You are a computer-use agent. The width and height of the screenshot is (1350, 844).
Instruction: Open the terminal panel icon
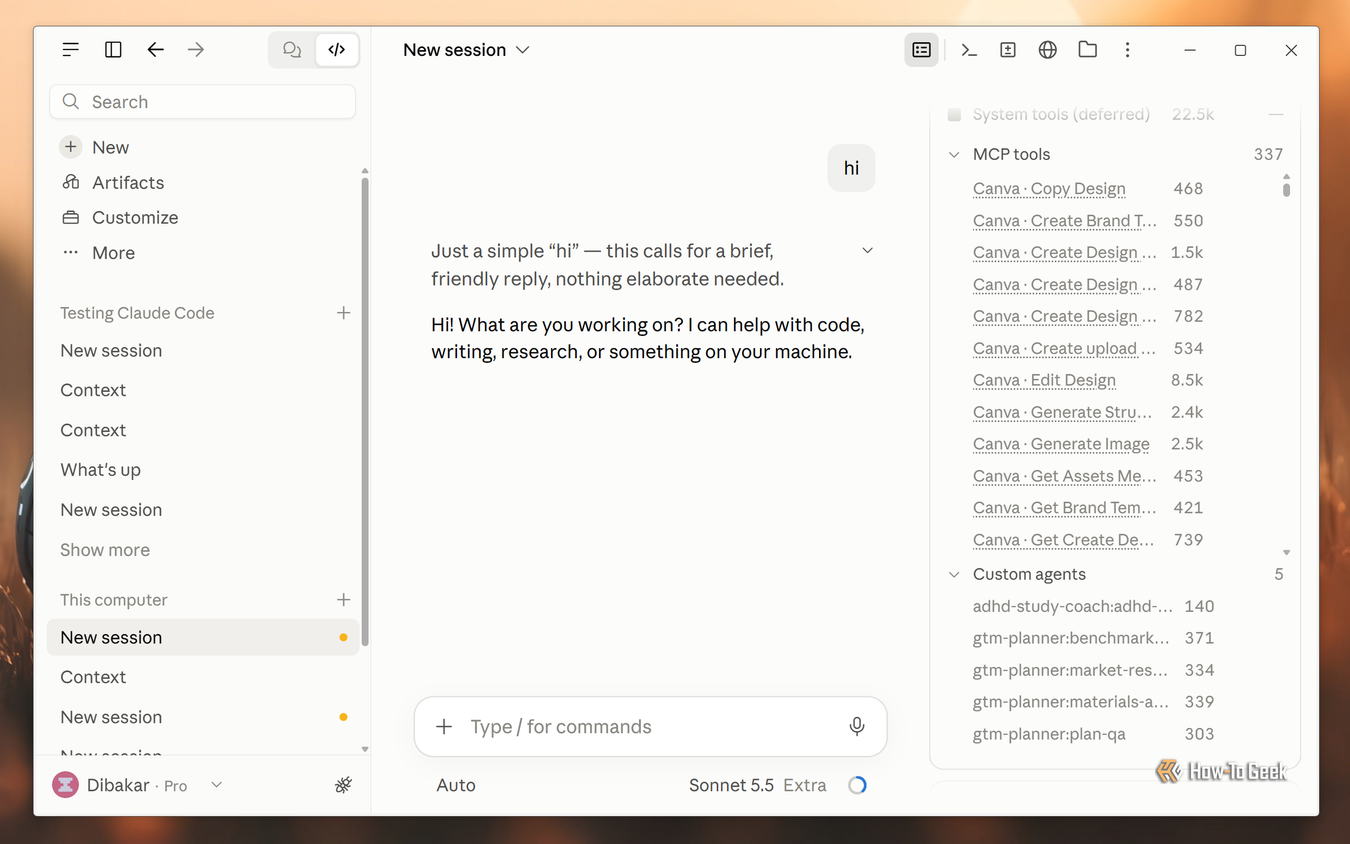[x=968, y=50]
